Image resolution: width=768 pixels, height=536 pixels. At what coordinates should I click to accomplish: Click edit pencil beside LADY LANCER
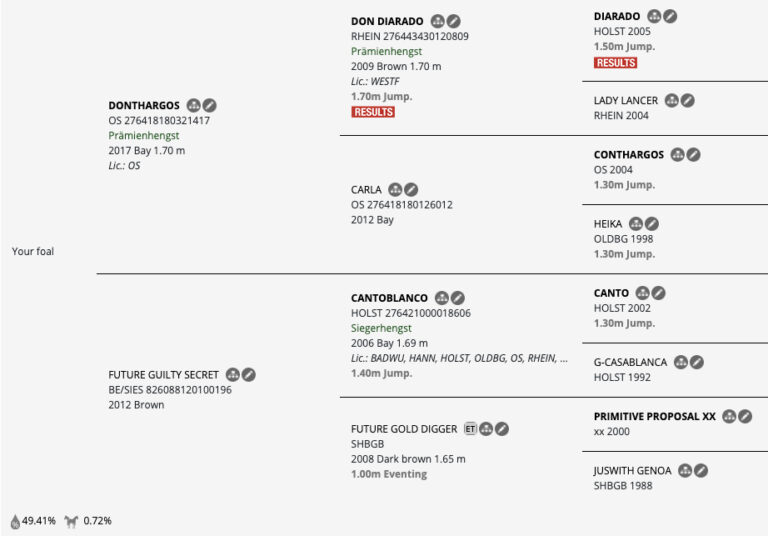point(688,100)
